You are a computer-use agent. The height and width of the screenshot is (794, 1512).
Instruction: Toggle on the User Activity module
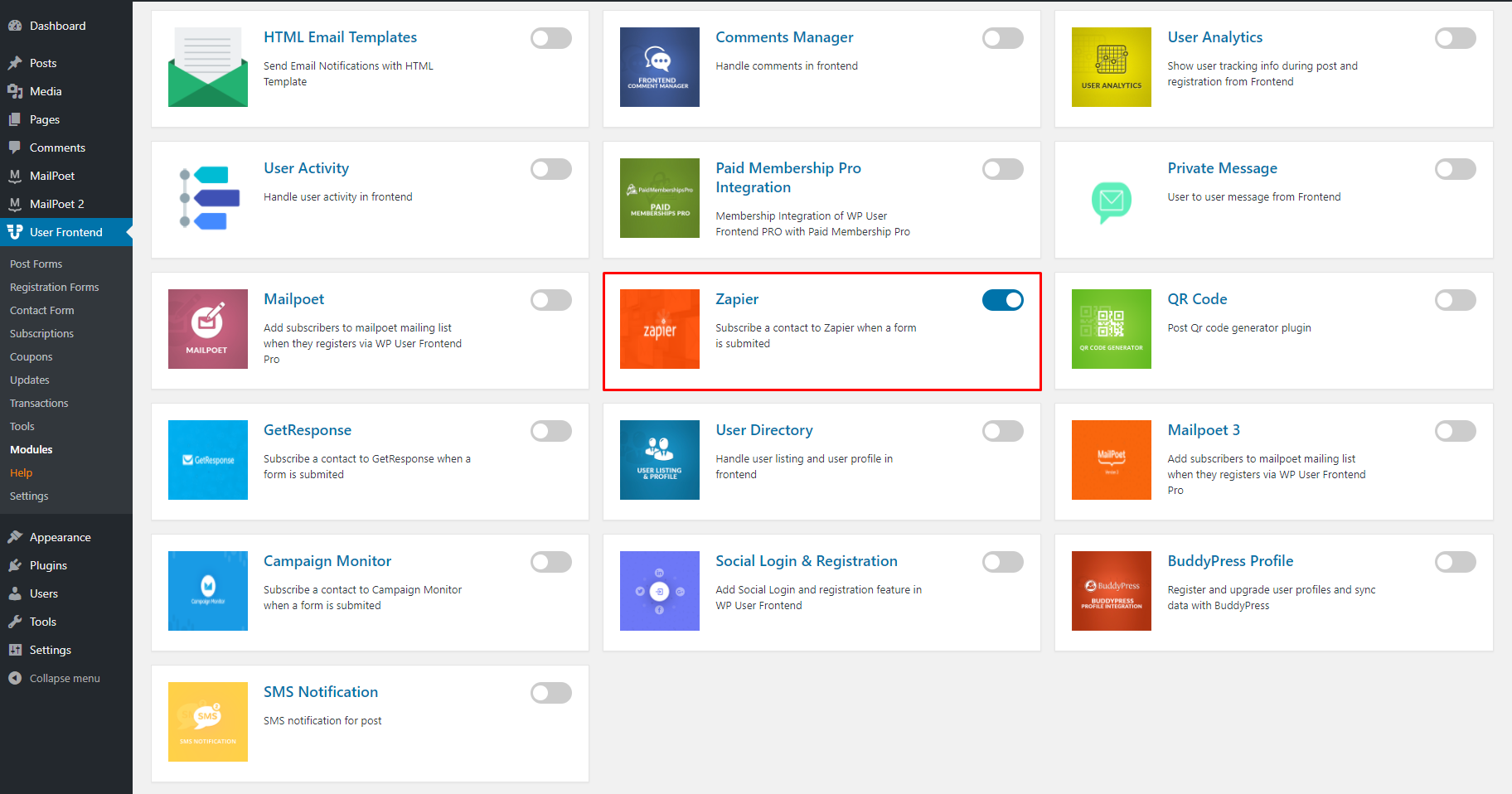click(x=550, y=169)
